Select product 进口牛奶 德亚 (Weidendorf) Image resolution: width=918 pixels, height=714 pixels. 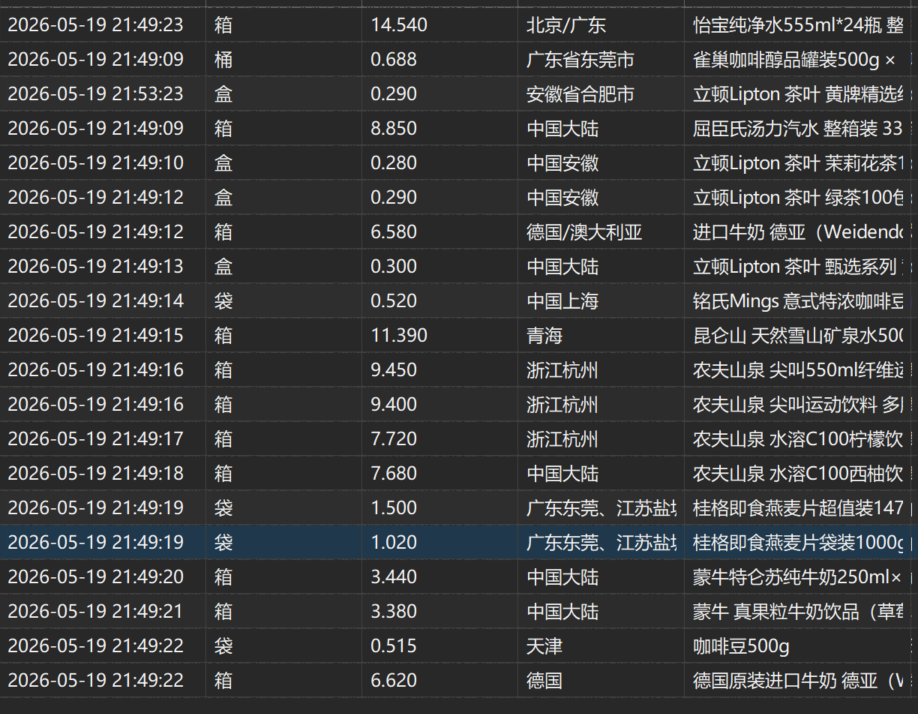coord(798,232)
